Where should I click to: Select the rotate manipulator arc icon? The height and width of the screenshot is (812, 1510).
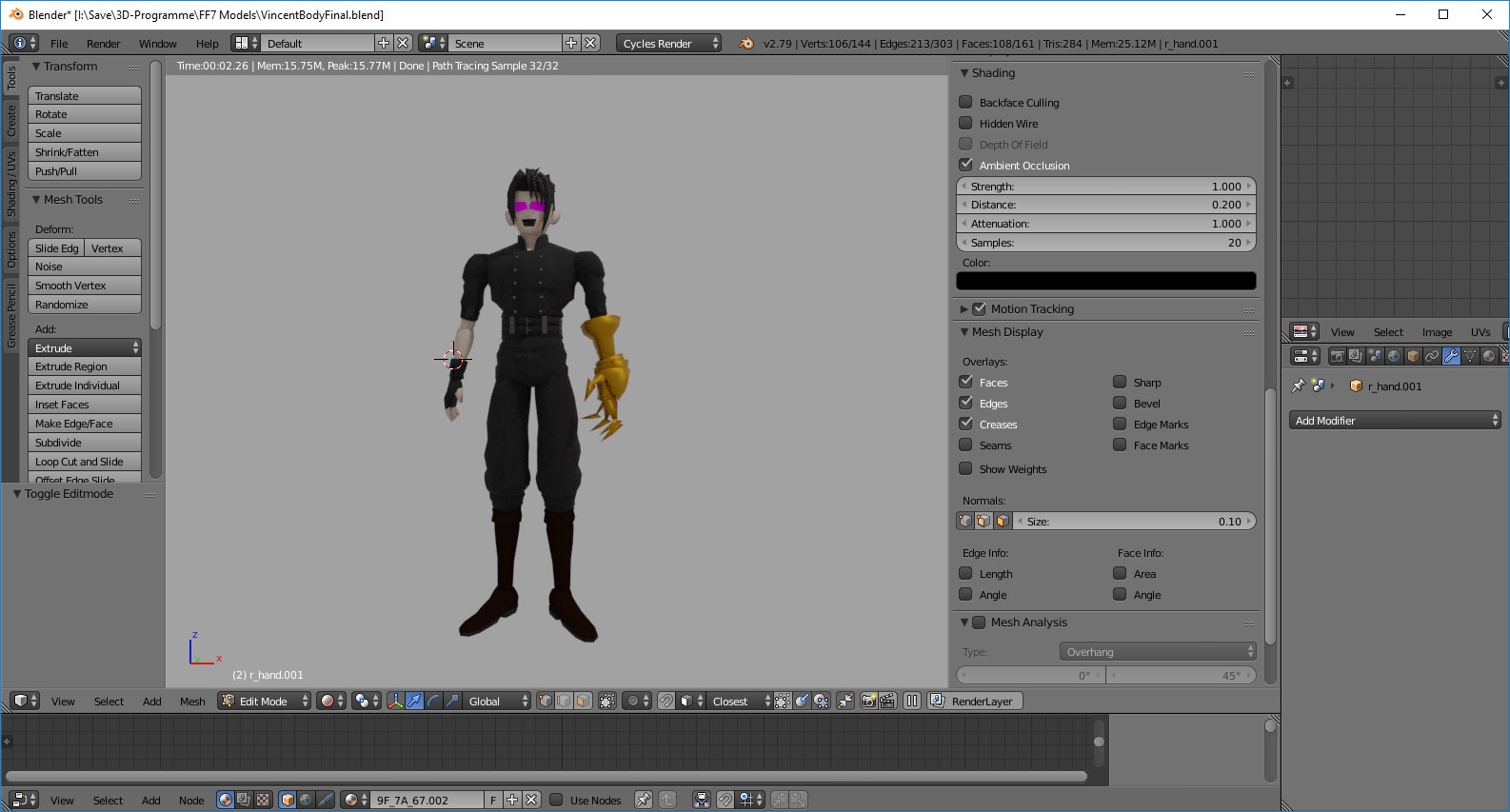pos(433,701)
